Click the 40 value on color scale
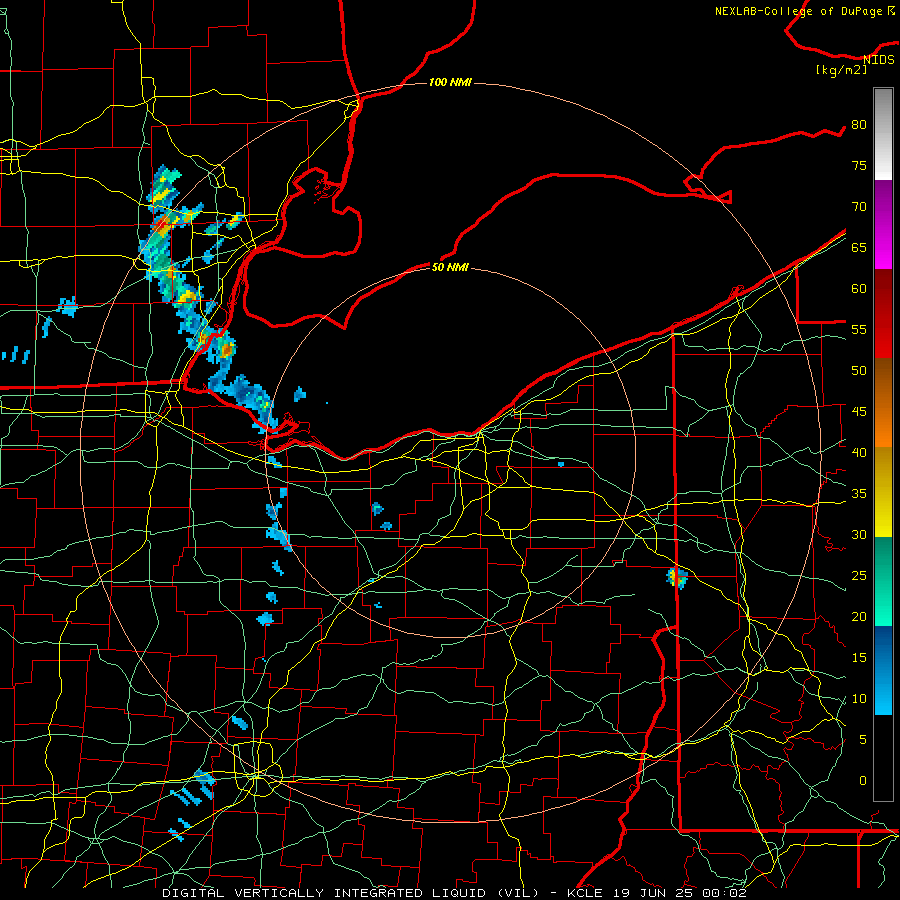 pyautogui.click(x=859, y=452)
